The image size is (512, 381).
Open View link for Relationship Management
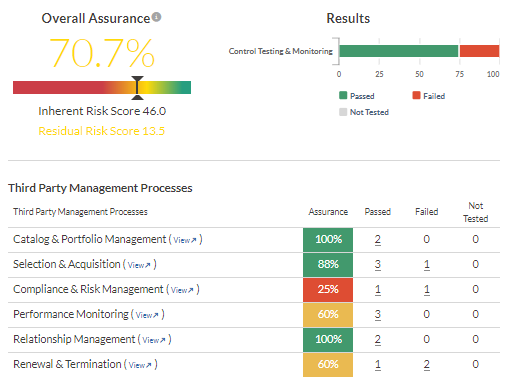(x=154, y=340)
